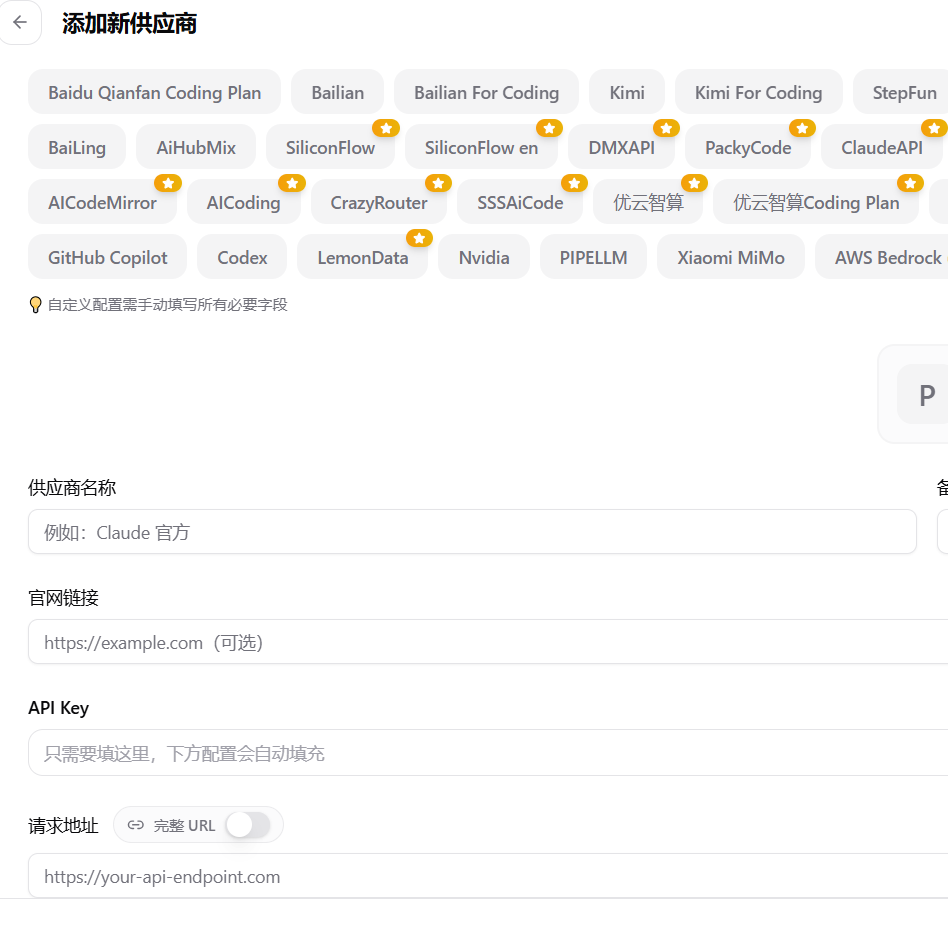Click the star badge on 优云智算
This screenshot has width=948, height=934.
click(694, 183)
